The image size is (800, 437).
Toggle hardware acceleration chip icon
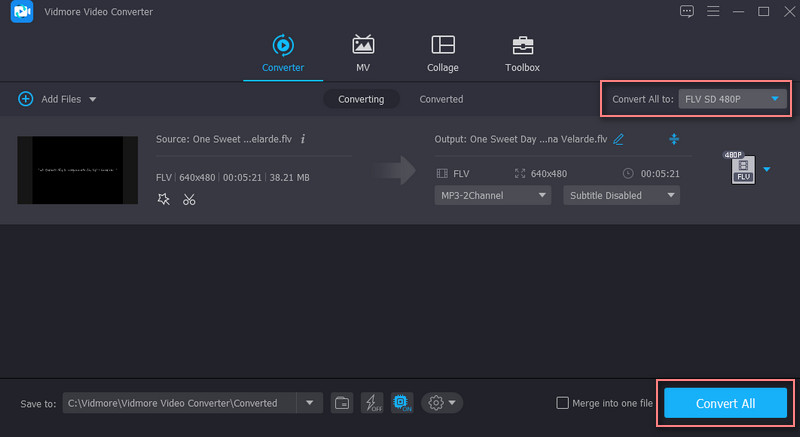pyautogui.click(x=402, y=403)
